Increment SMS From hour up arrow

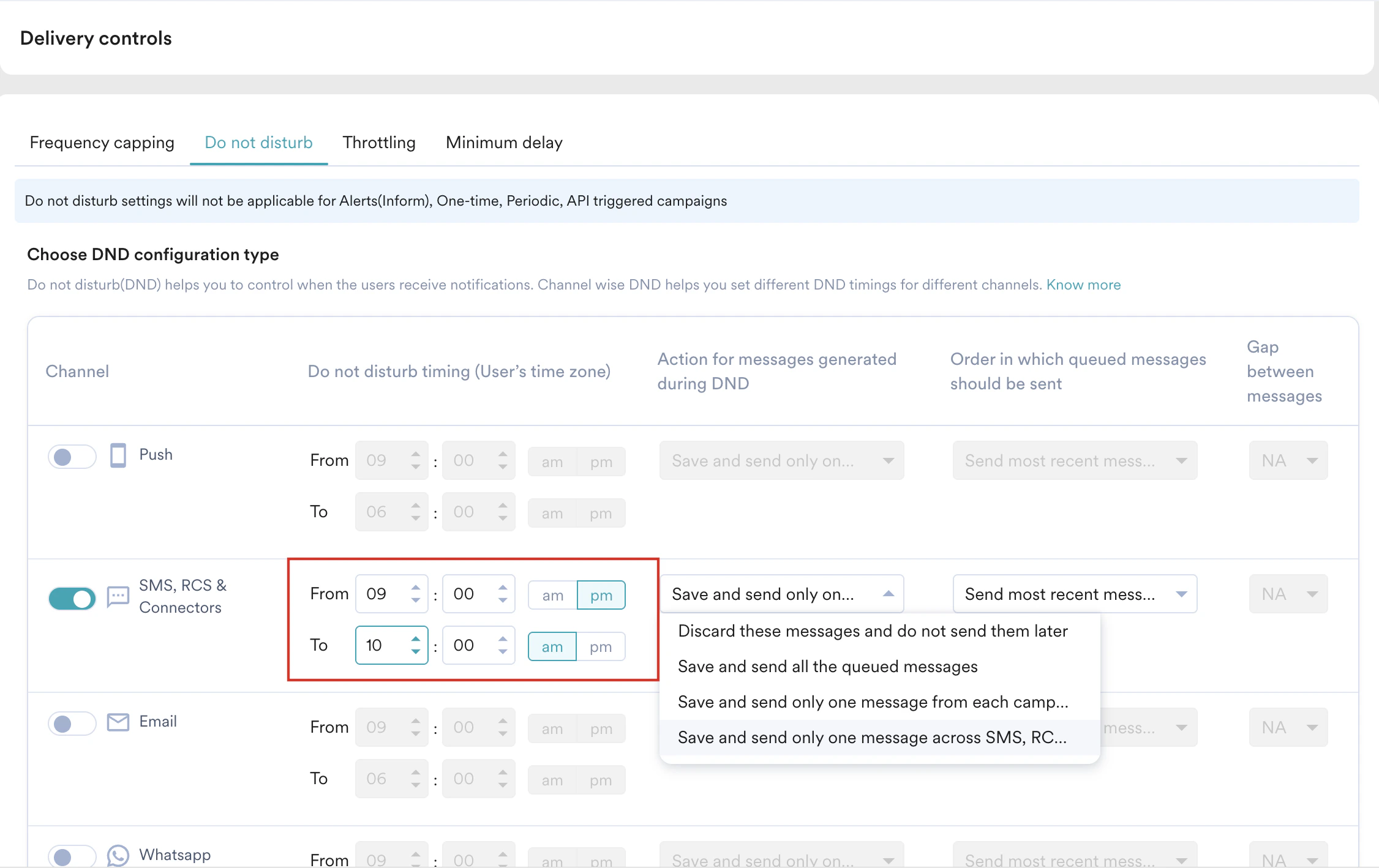pos(416,588)
